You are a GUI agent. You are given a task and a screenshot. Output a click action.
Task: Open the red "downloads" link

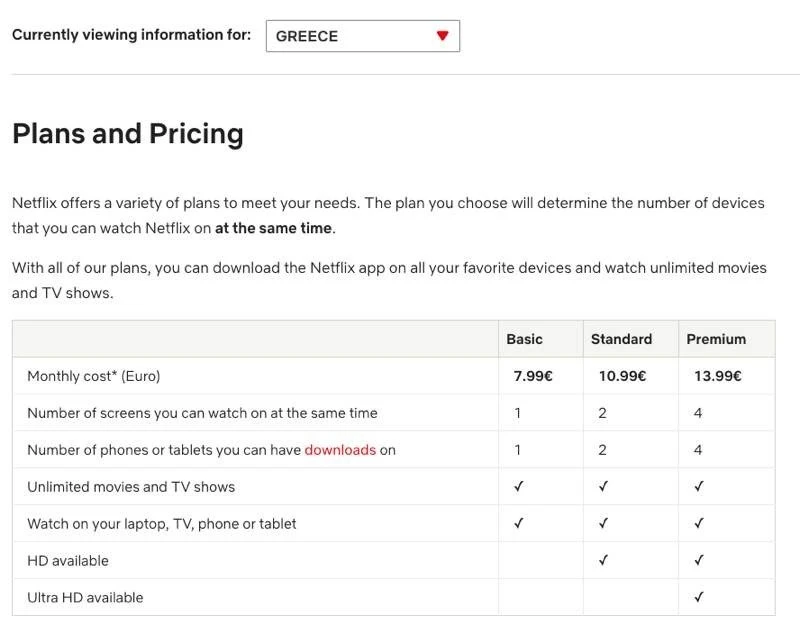[x=340, y=450]
